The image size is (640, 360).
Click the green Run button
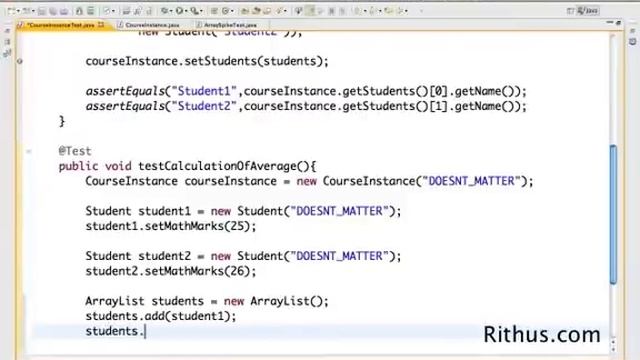tap(179, 11)
